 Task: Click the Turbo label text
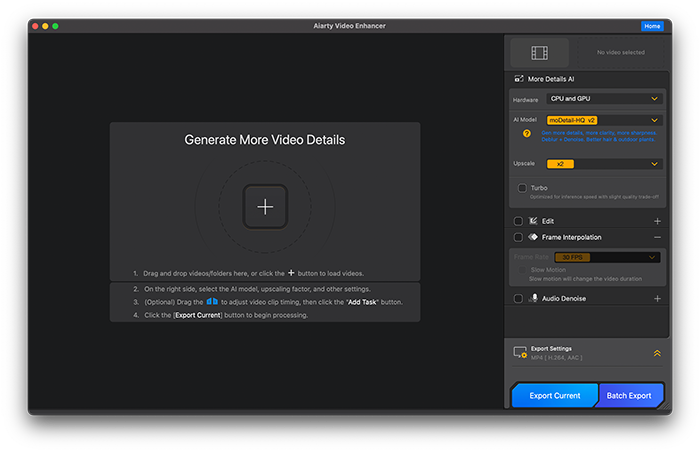539,188
